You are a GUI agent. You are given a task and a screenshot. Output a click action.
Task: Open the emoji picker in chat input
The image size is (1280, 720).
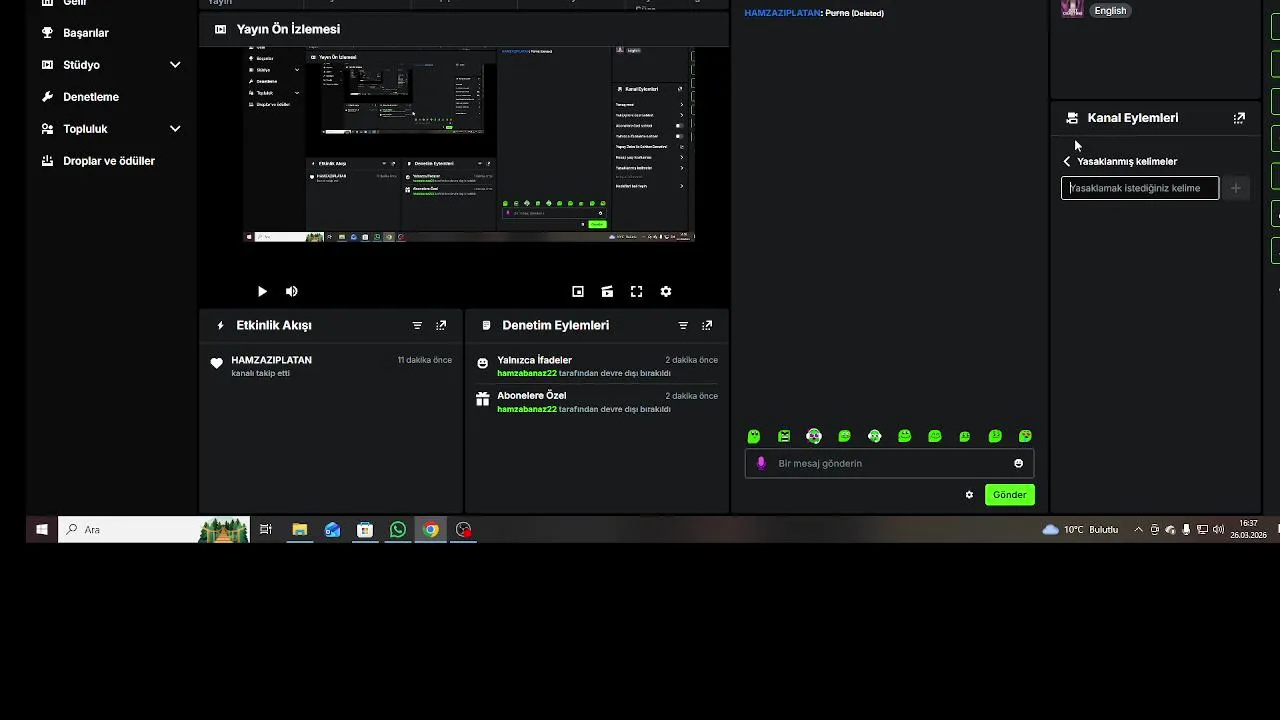tap(1019, 463)
